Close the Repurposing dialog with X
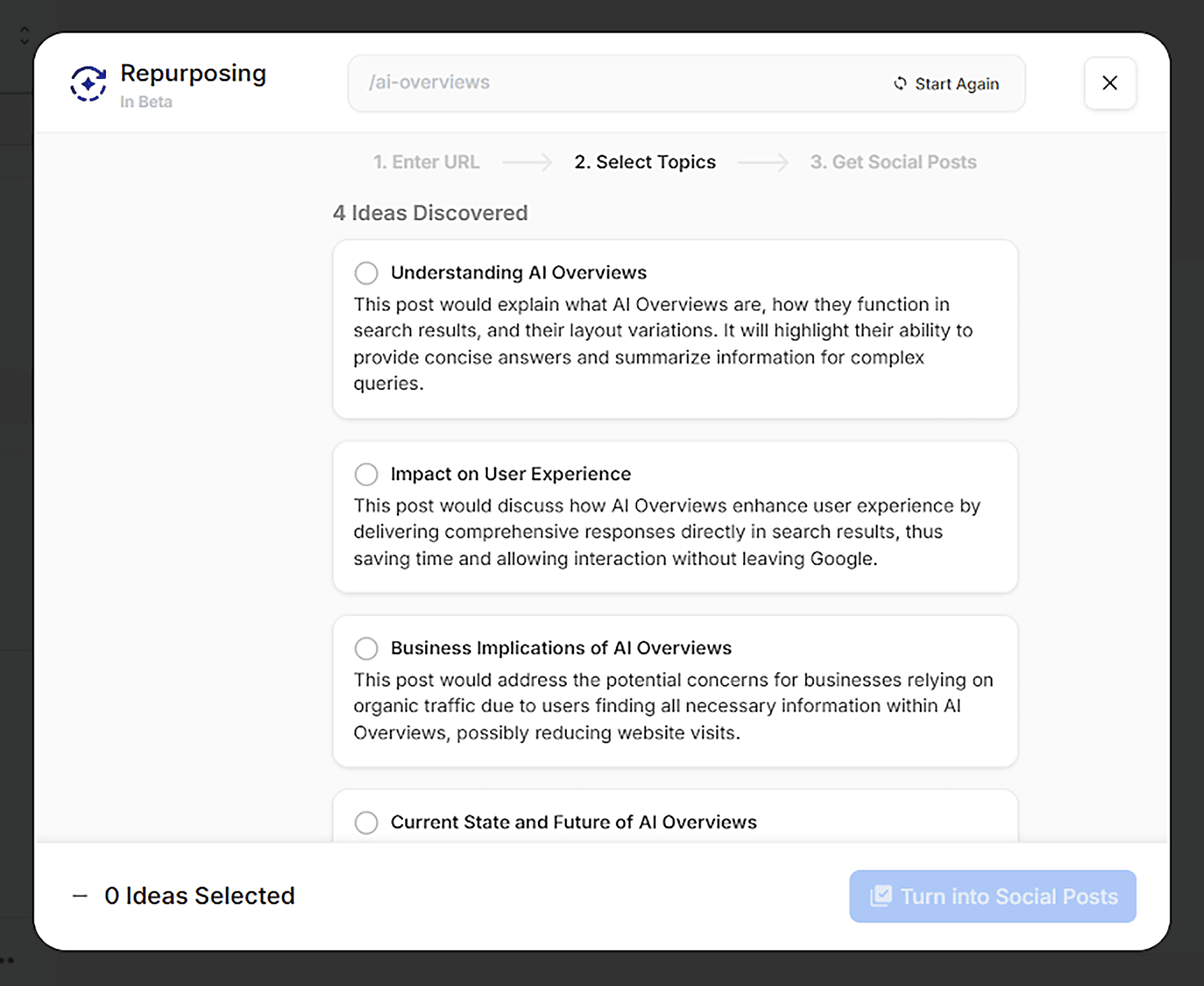Image resolution: width=1204 pixels, height=986 pixels. coord(1110,83)
